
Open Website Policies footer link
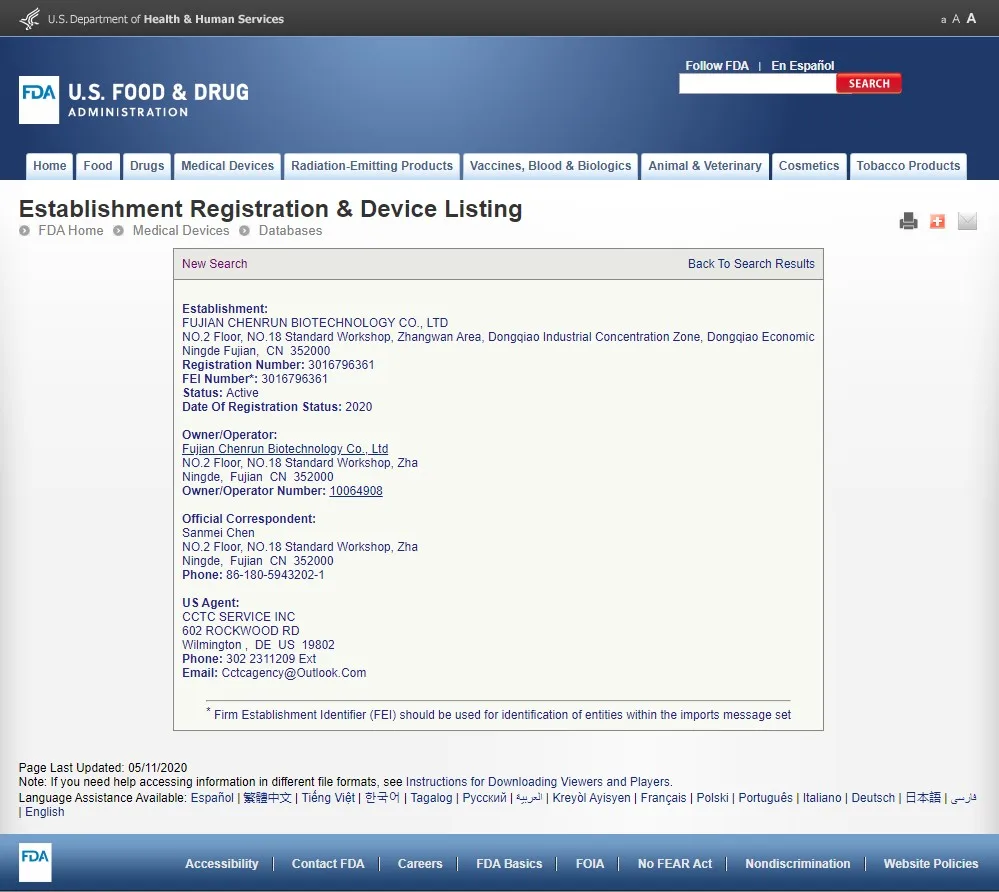pos(931,864)
